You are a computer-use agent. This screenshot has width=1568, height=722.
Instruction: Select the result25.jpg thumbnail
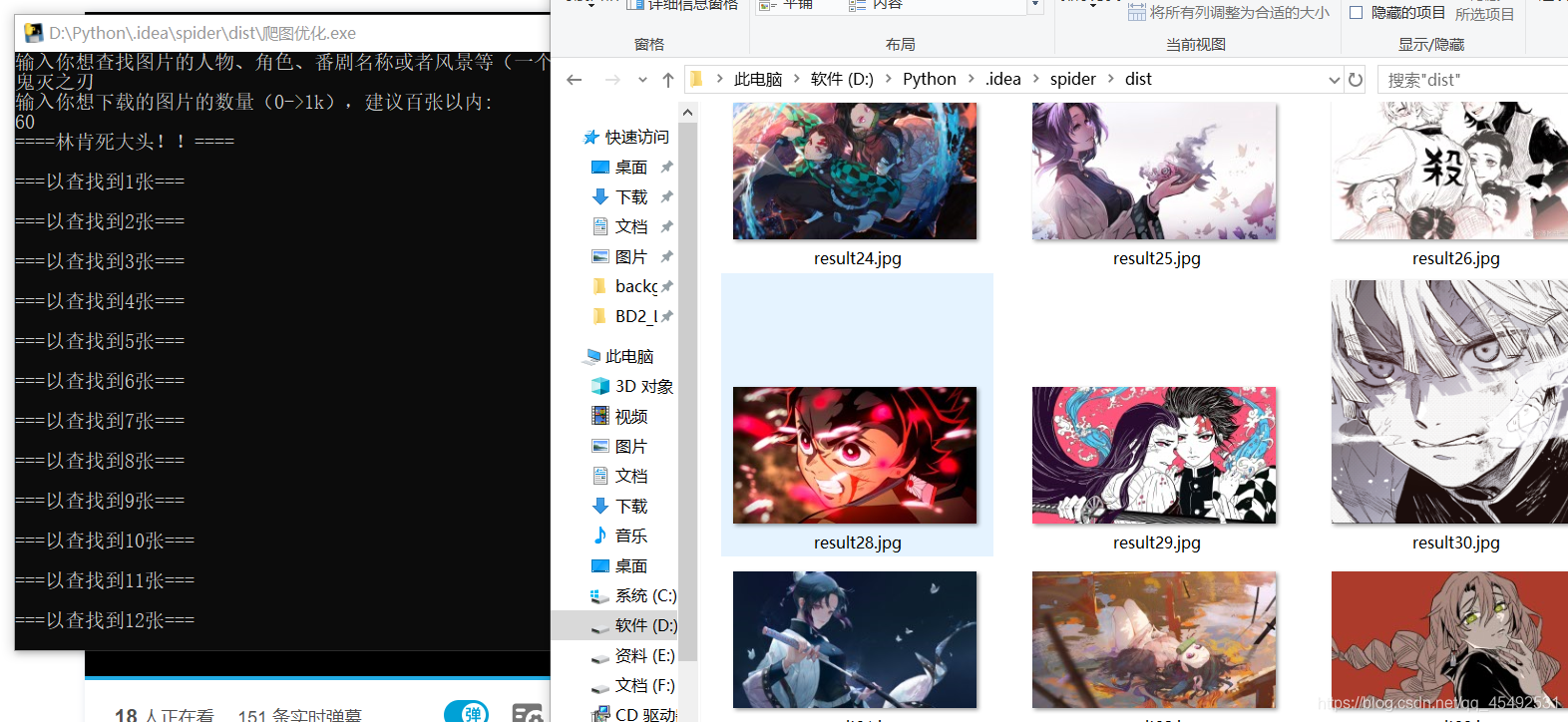click(x=1154, y=171)
